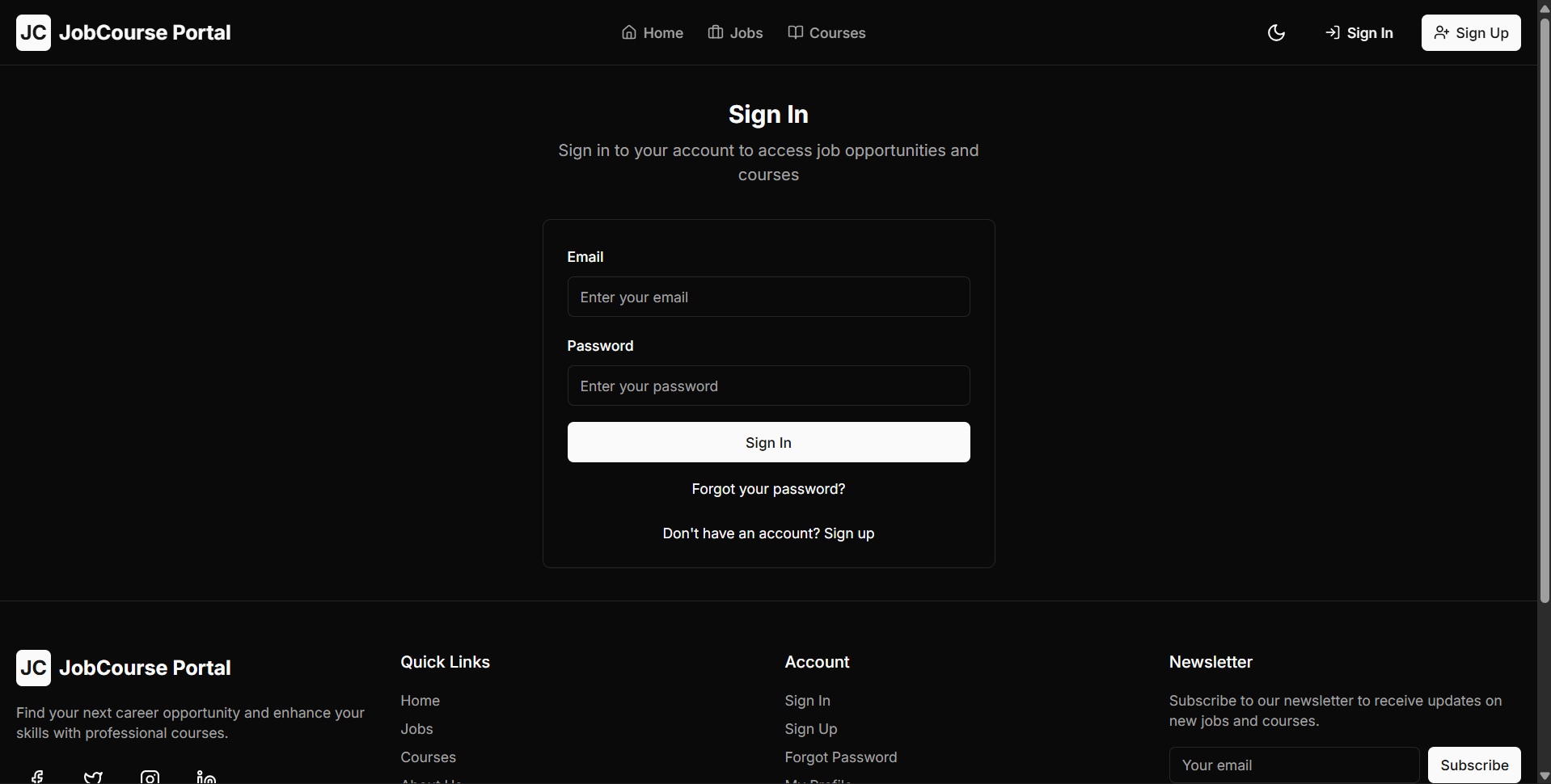1551x784 pixels.
Task: Open Instagram via the footer icon
Action: click(x=149, y=777)
